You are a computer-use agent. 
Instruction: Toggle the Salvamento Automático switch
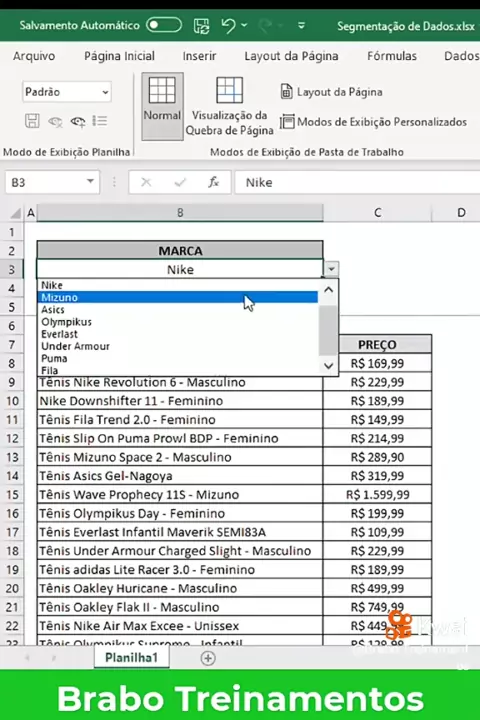pos(164,25)
